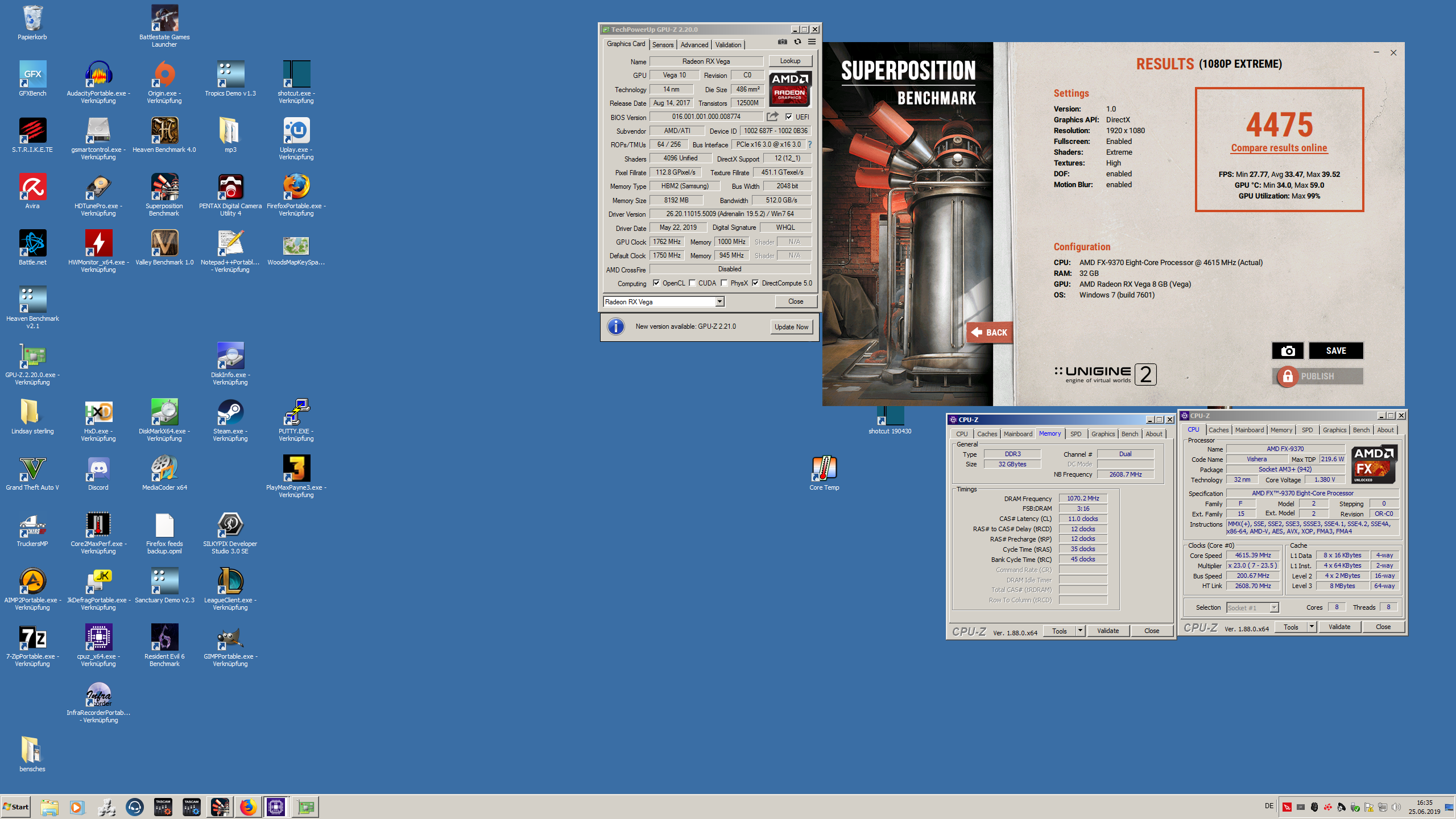Screen dimensions: 1456x819
Task: Click the Superposition screenshot camera button
Action: click(1288, 351)
